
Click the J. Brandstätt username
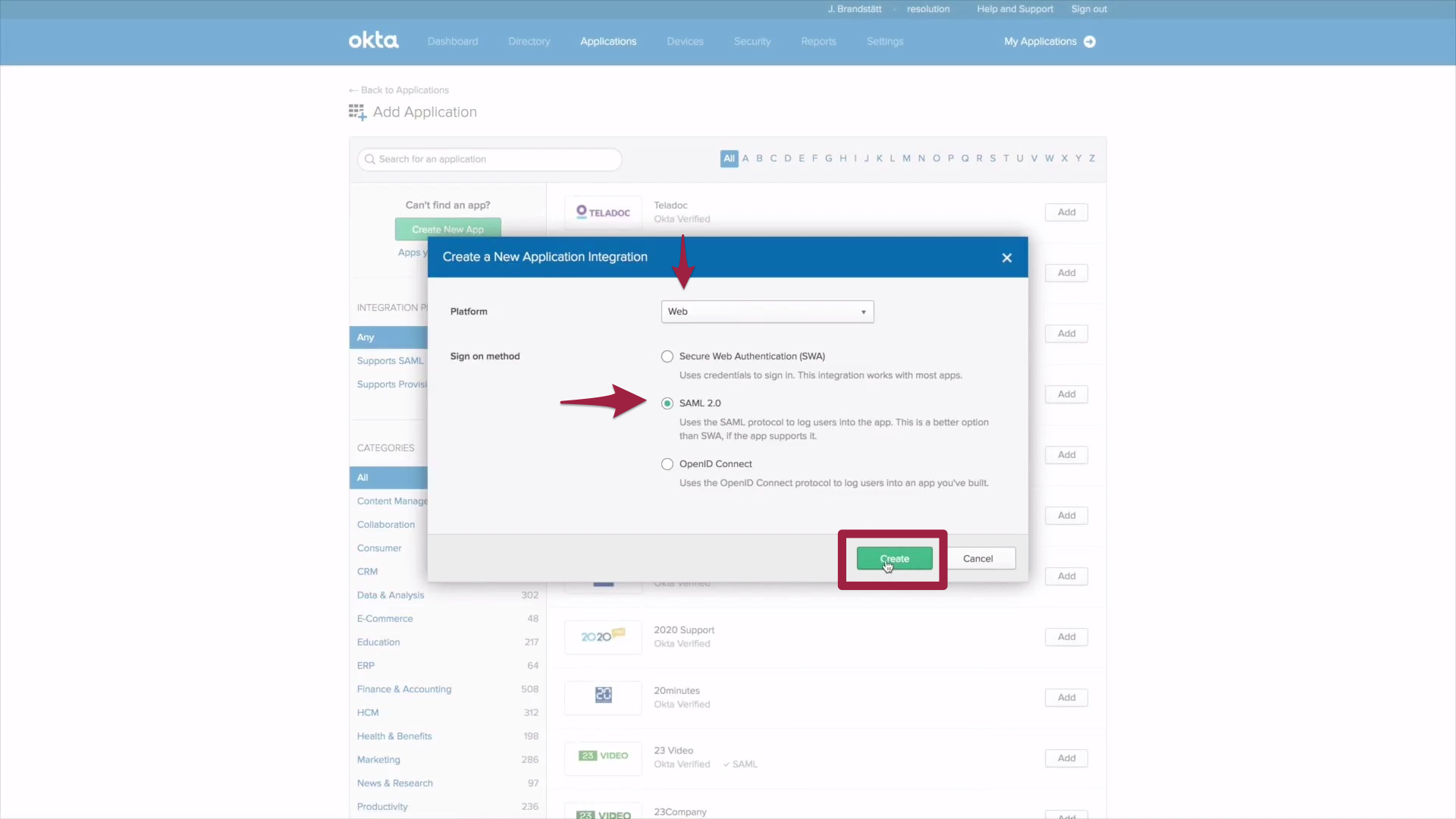click(855, 9)
